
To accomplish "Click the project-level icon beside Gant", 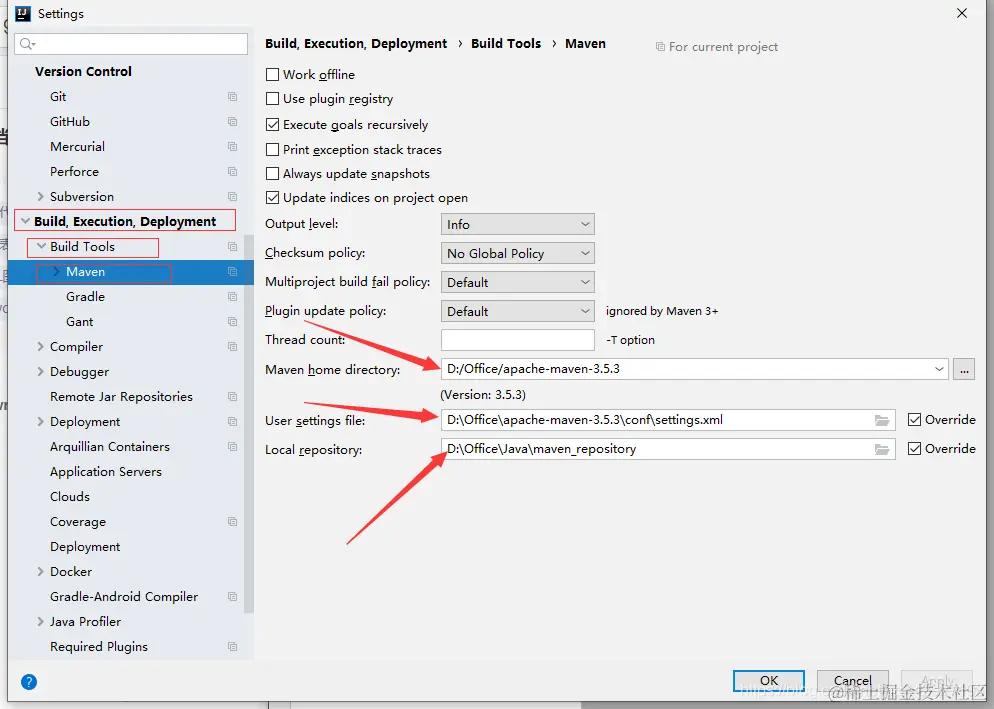I will (x=232, y=322).
